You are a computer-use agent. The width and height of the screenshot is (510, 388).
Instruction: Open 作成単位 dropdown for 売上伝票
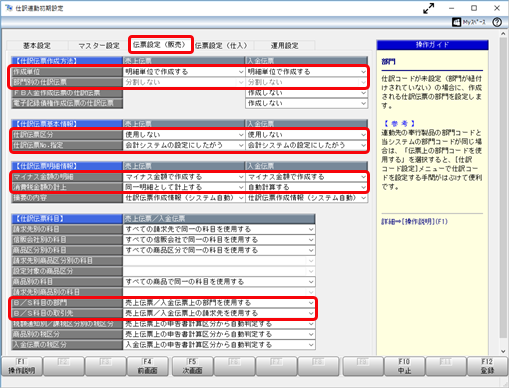[x=184, y=72]
